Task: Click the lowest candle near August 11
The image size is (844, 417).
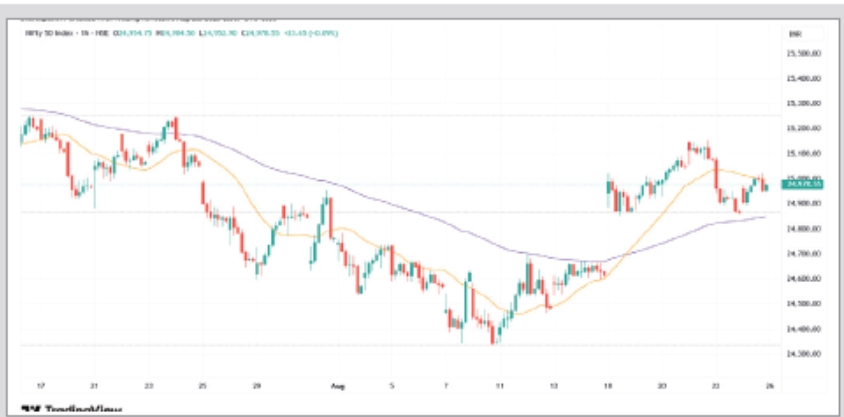Action: 493,335
